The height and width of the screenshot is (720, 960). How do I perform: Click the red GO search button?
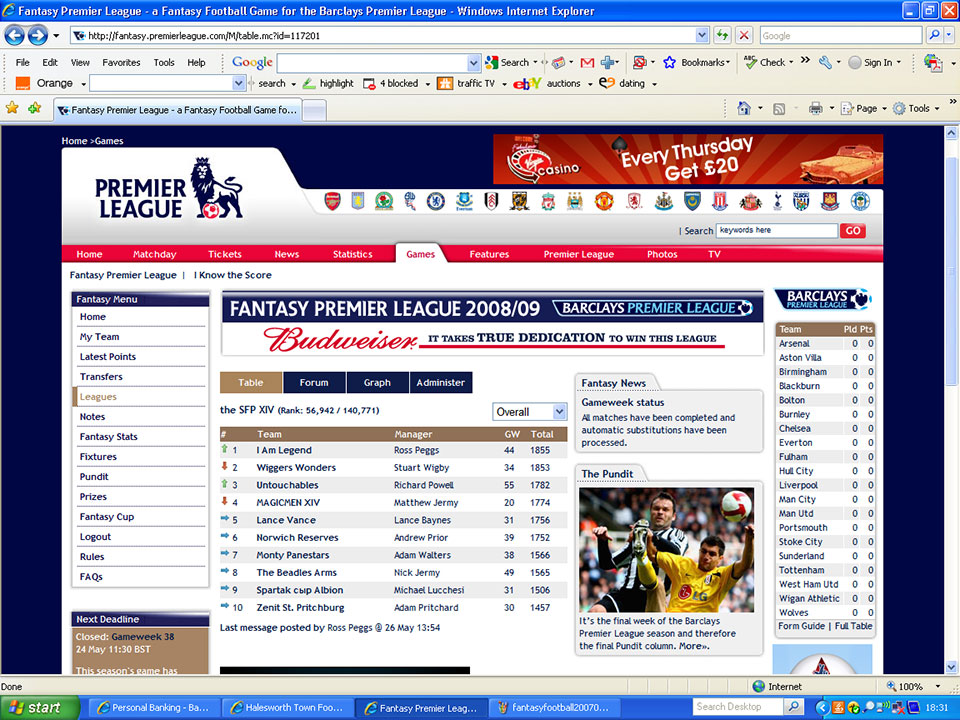click(852, 230)
